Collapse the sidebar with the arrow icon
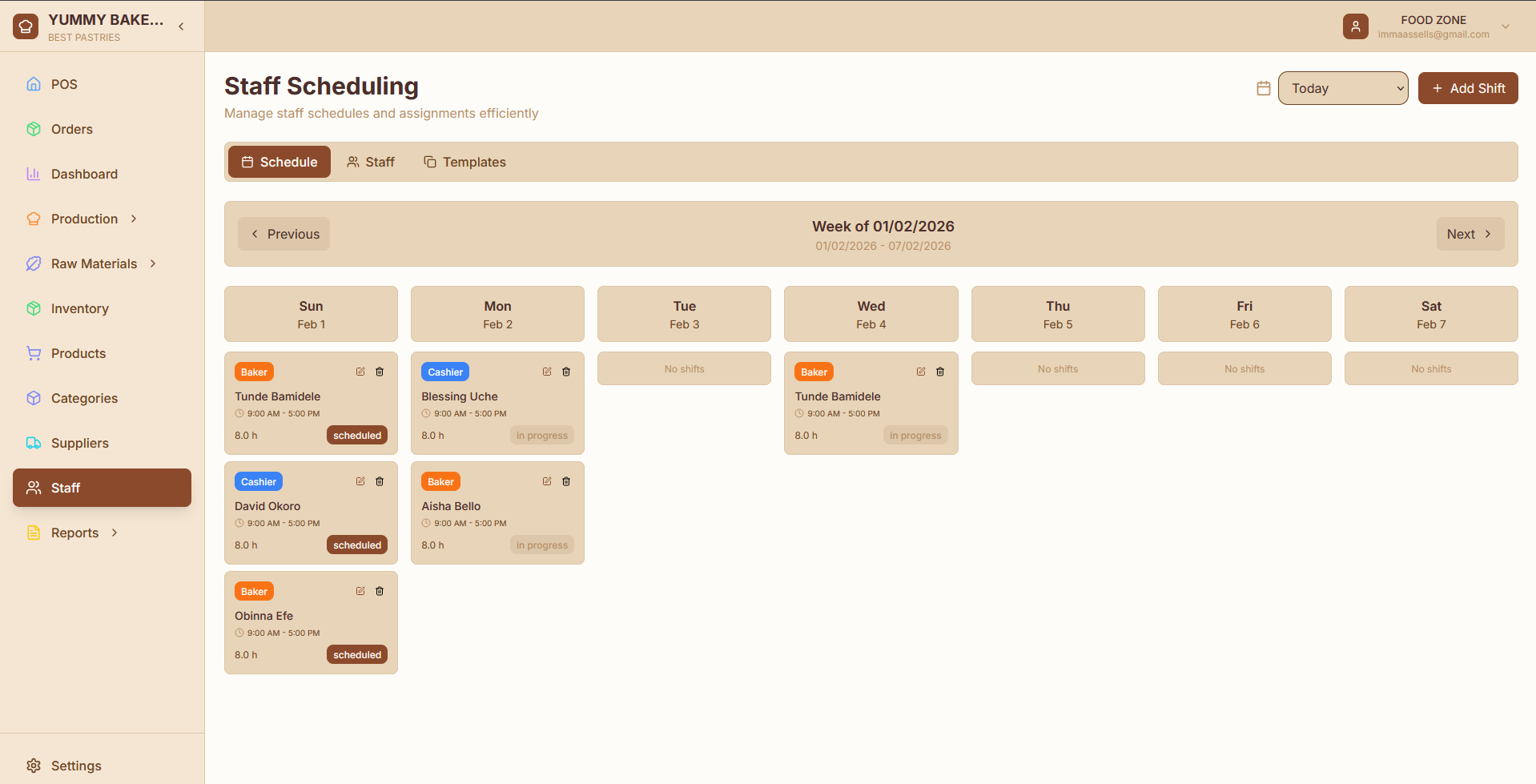 (182, 26)
